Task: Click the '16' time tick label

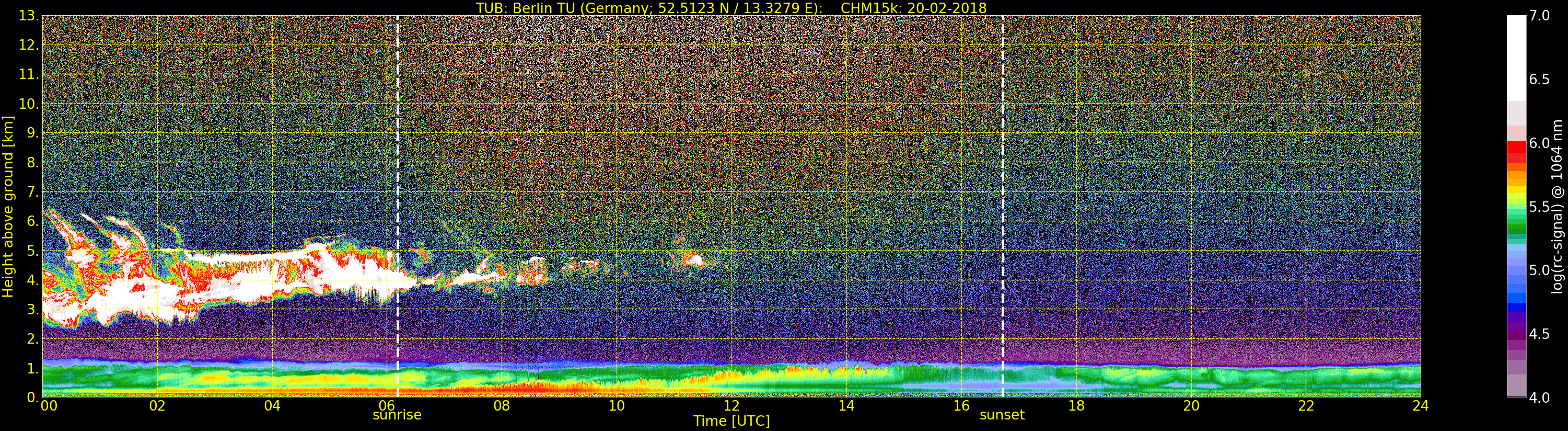Action: tap(961, 405)
